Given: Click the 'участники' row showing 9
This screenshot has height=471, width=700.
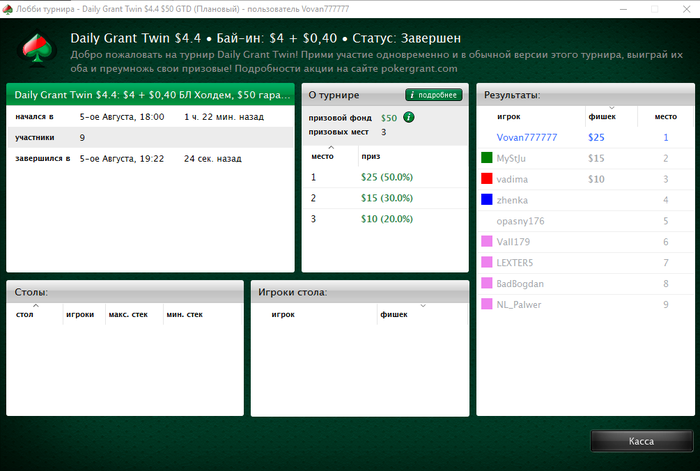Looking at the screenshot, I should 150,138.
